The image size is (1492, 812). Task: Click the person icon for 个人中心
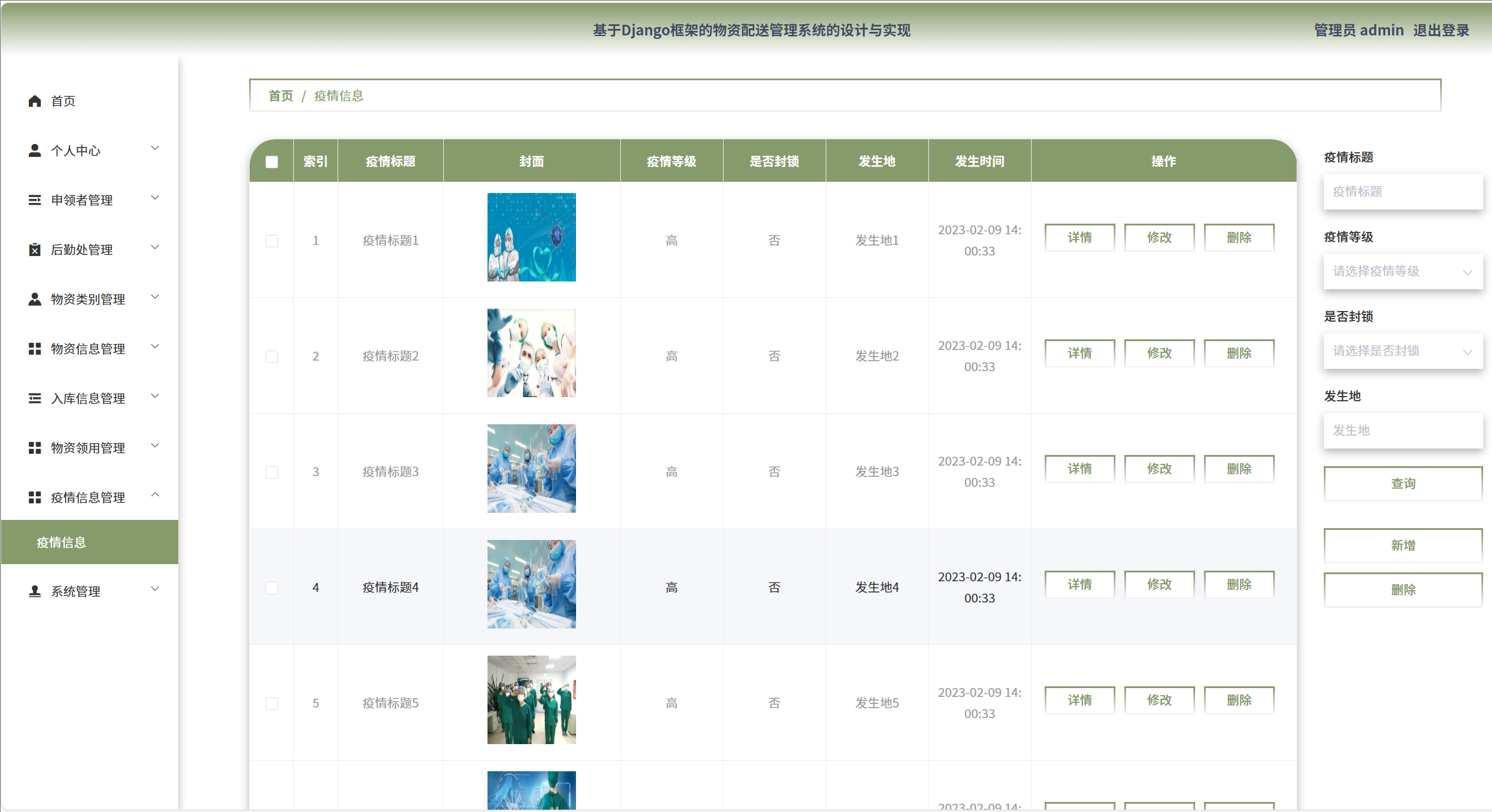pyautogui.click(x=35, y=150)
